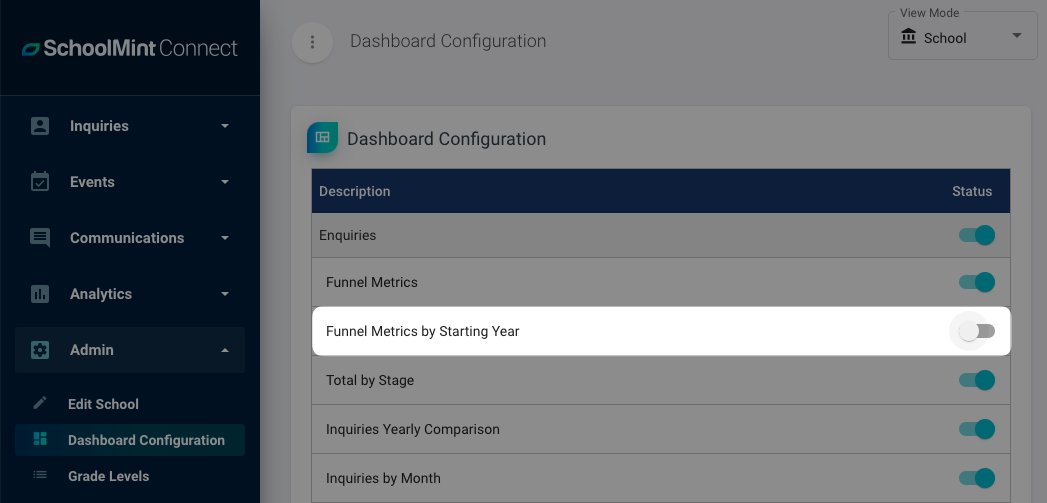1047x503 pixels.
Task: Click the Events calendar icon
Action: pyautogui.click(x=40, y=182)
